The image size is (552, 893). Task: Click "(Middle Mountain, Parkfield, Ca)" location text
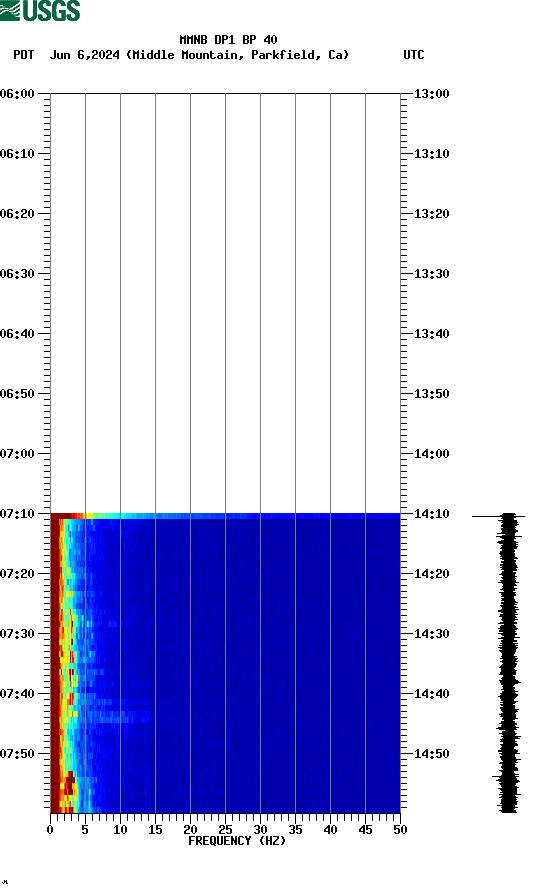238,55
